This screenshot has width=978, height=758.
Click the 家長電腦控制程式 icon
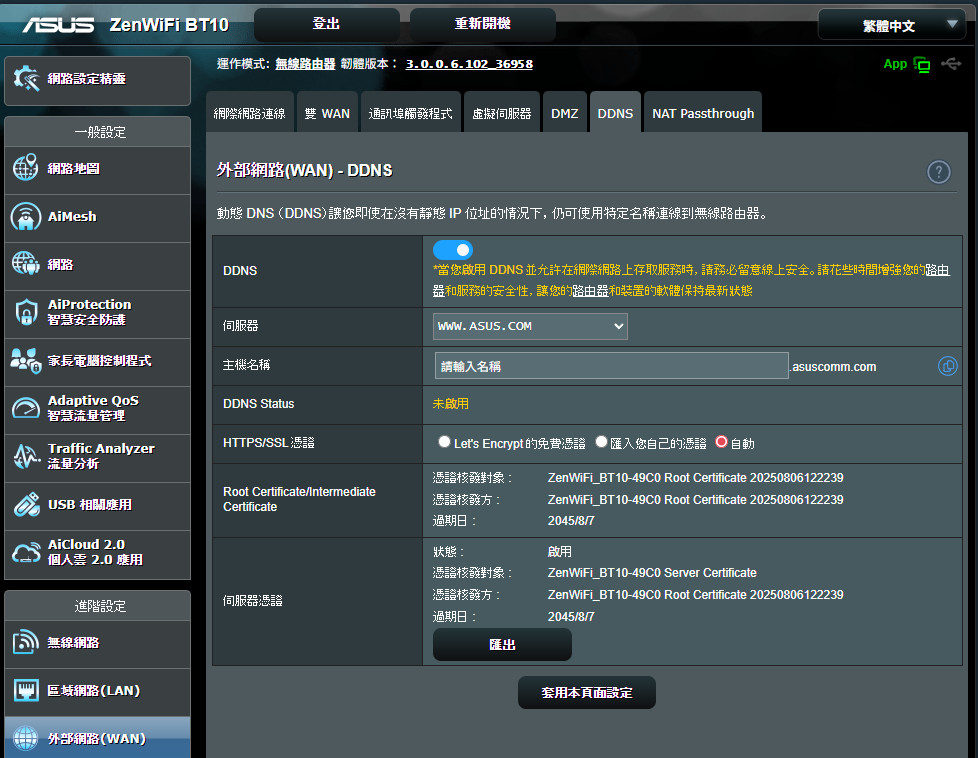[26, 360]
